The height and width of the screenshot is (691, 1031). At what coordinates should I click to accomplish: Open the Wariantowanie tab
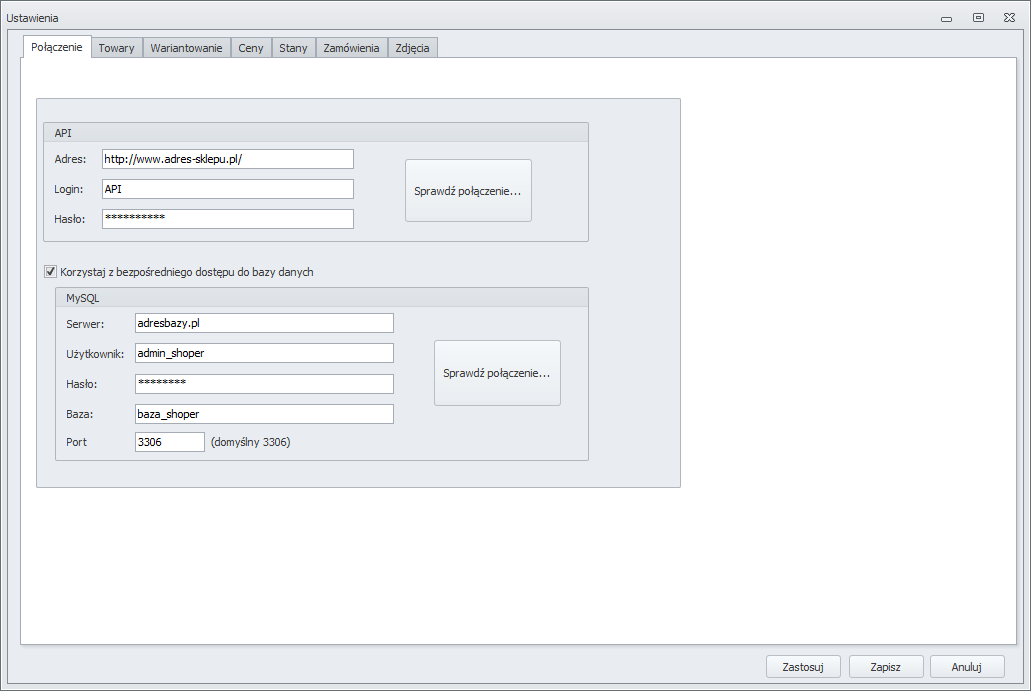pyautogui.click(x=186, y=48)
